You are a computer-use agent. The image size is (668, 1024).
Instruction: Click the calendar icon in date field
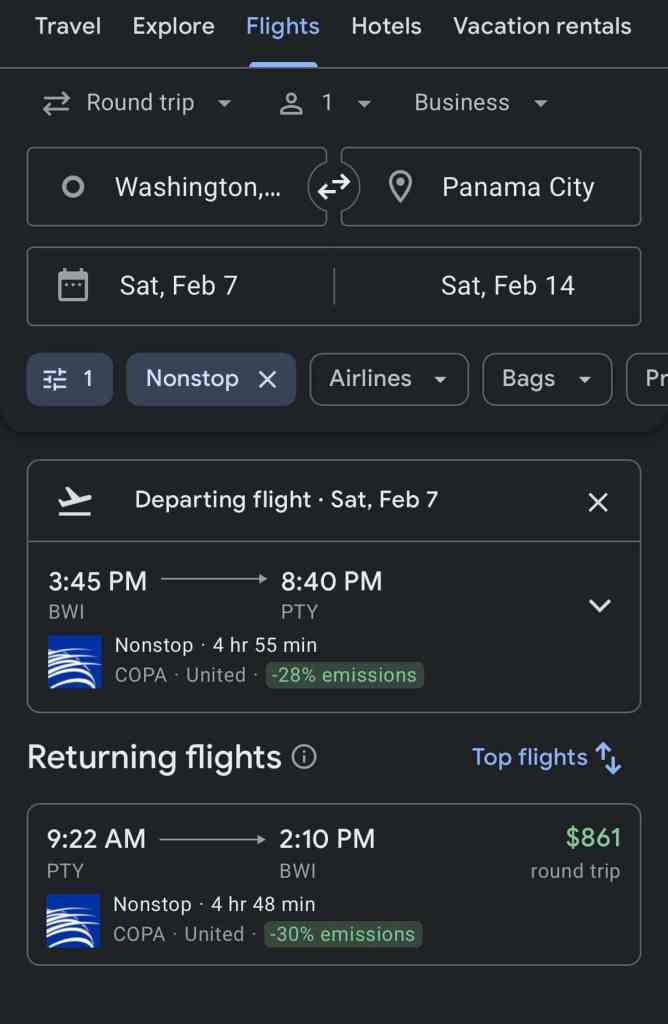(73, 286)
